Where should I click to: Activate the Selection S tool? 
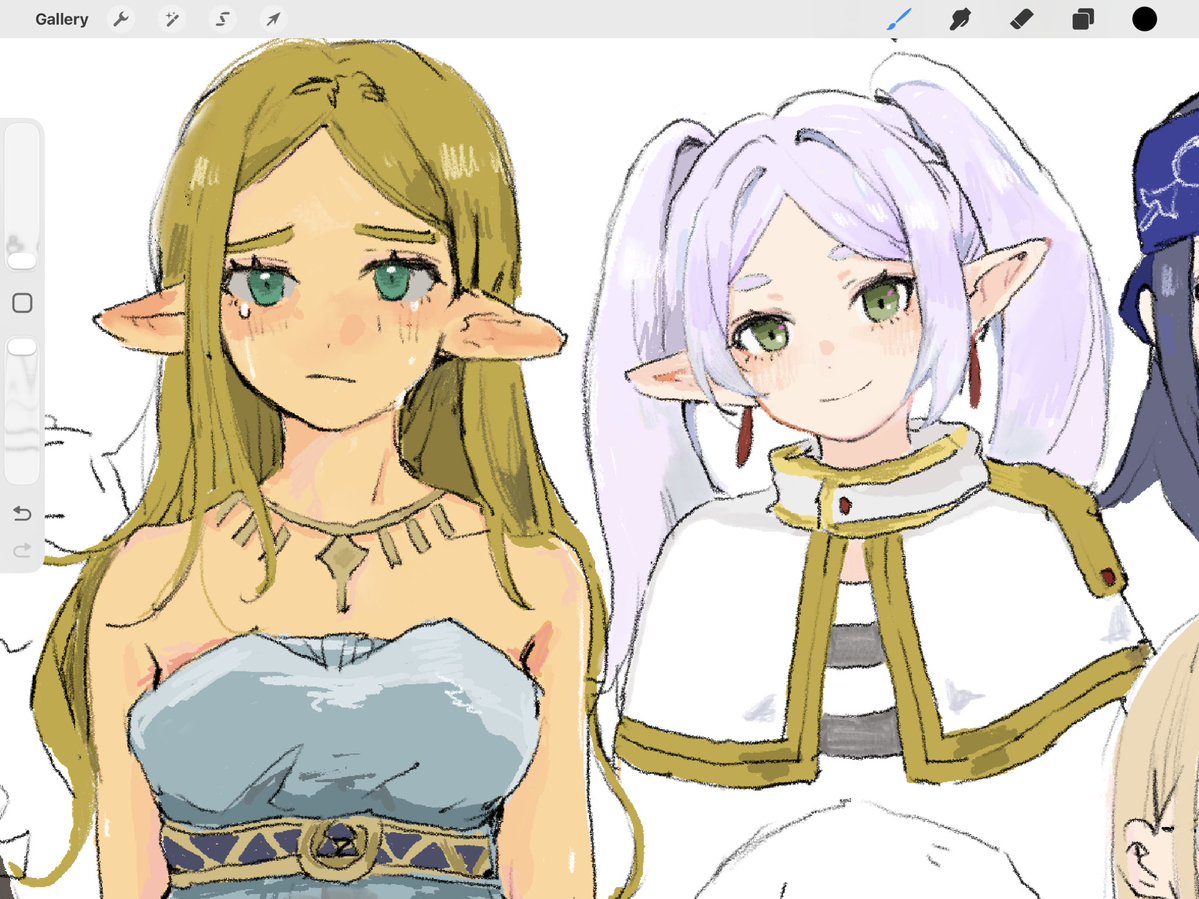223,19
